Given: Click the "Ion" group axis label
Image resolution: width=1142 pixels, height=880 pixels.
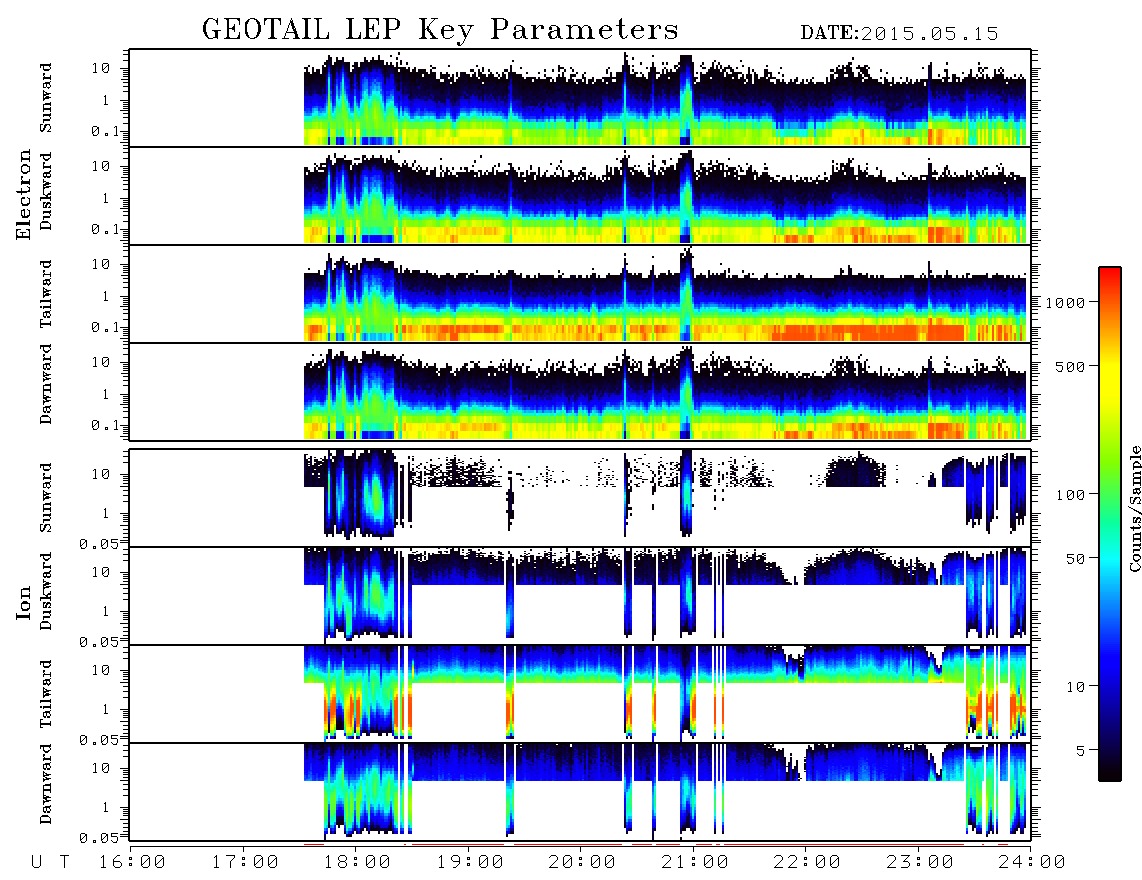Looking at the screenshot, I should [24, 603].
